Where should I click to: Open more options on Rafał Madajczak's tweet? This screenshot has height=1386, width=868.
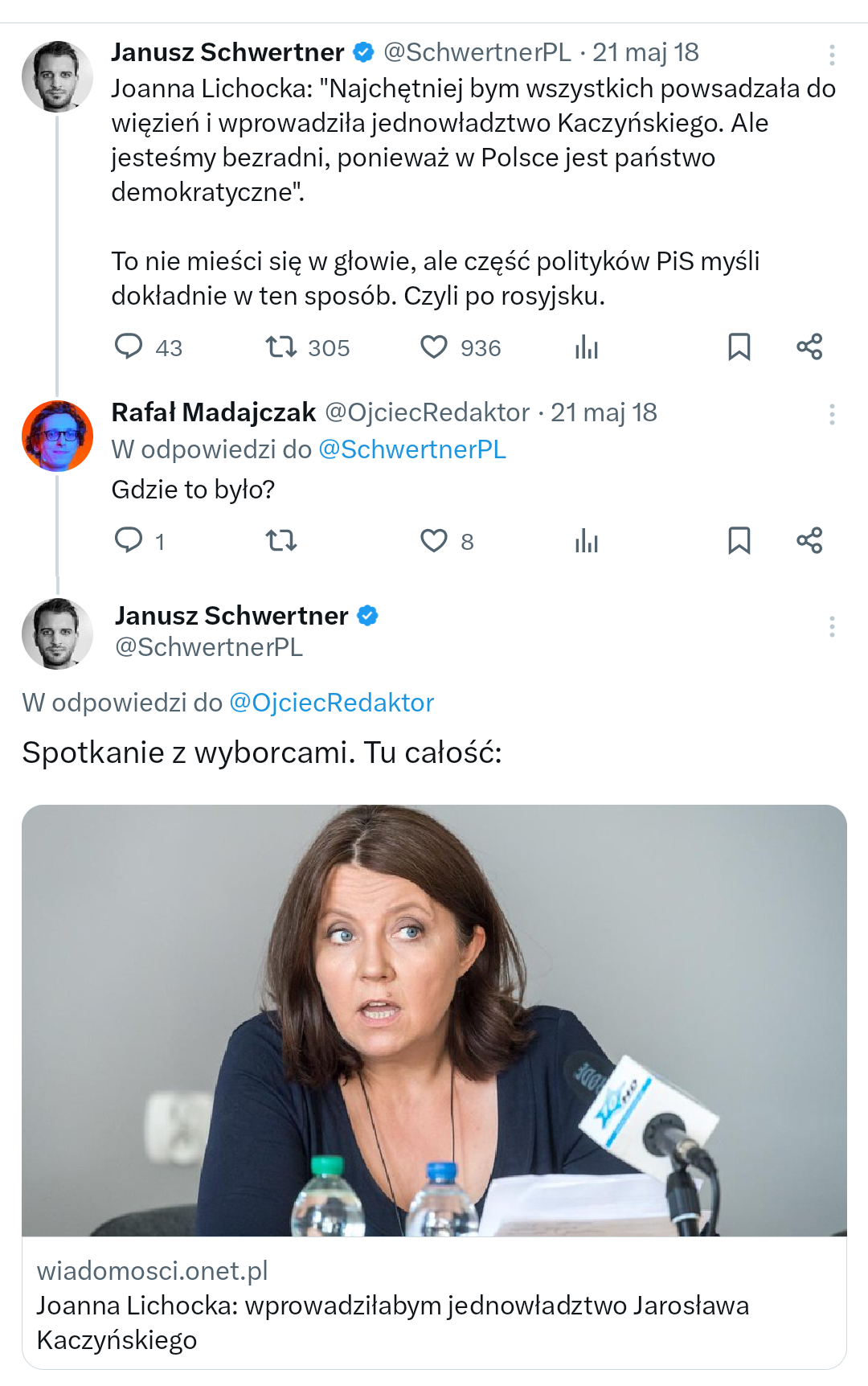[x=832, y=415]
